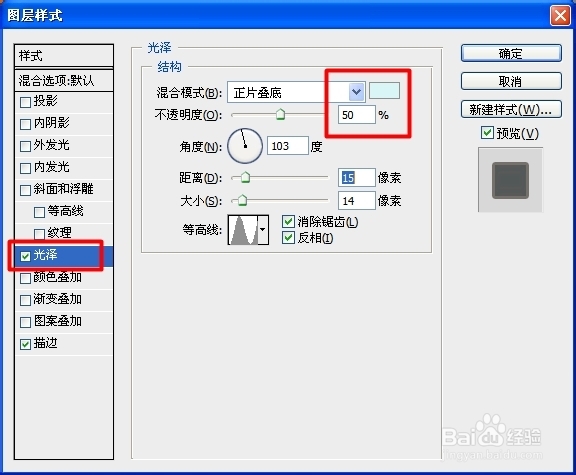Select 混合选项:默认 entry
This screenshot has width=576, height=475.
64,80
